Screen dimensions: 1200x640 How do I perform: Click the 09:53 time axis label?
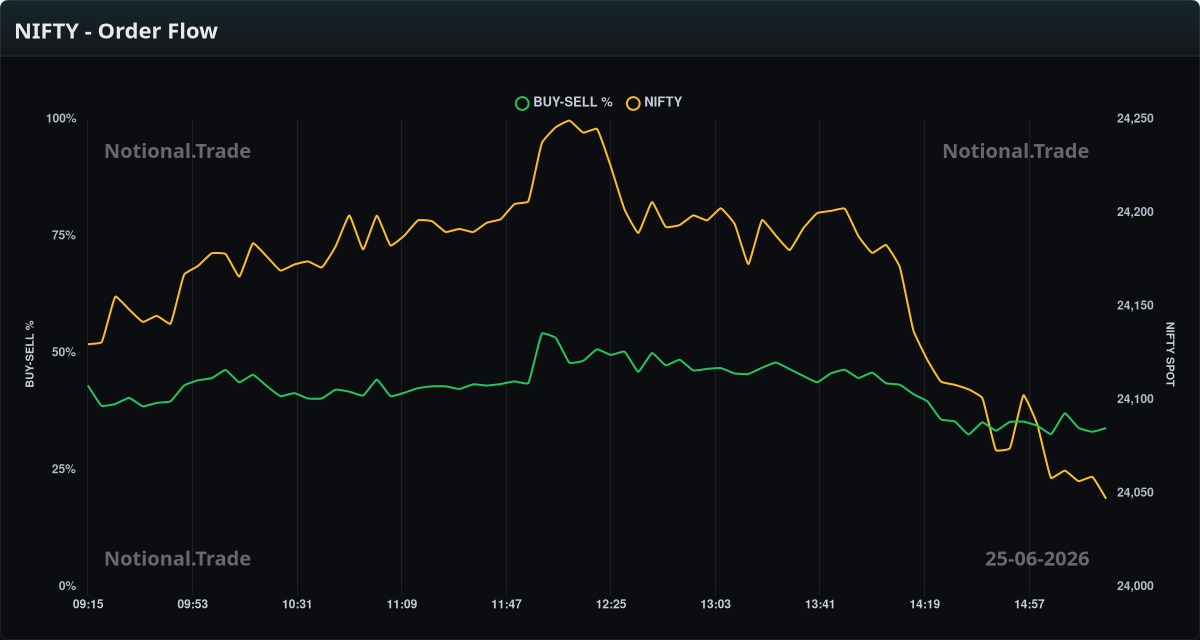tap(192, 604)
